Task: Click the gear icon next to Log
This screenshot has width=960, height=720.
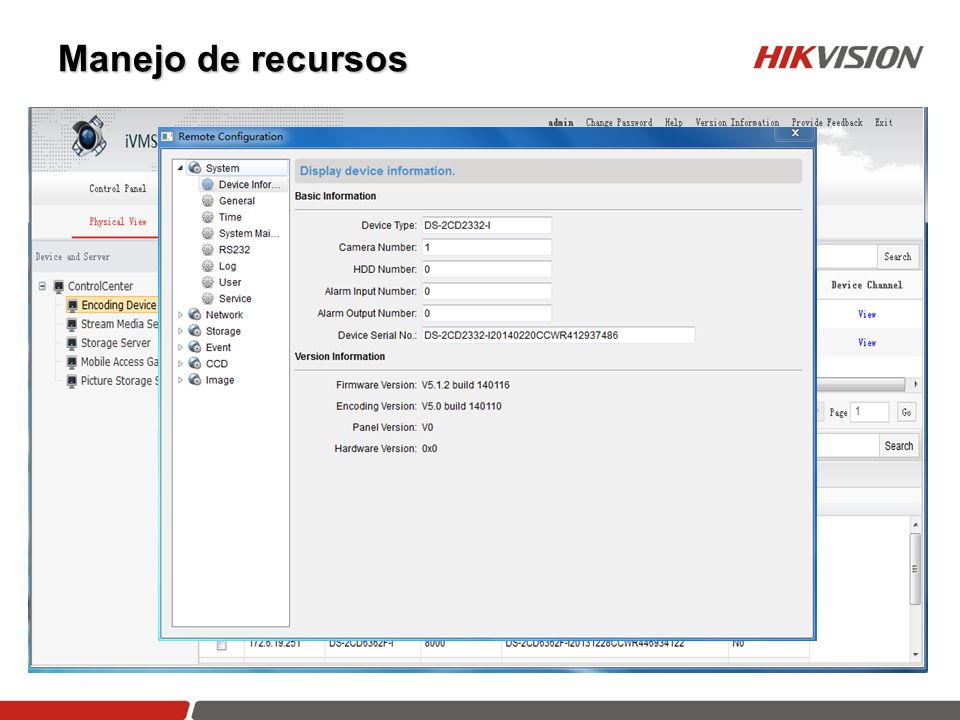Action: (x=208, y=266)
